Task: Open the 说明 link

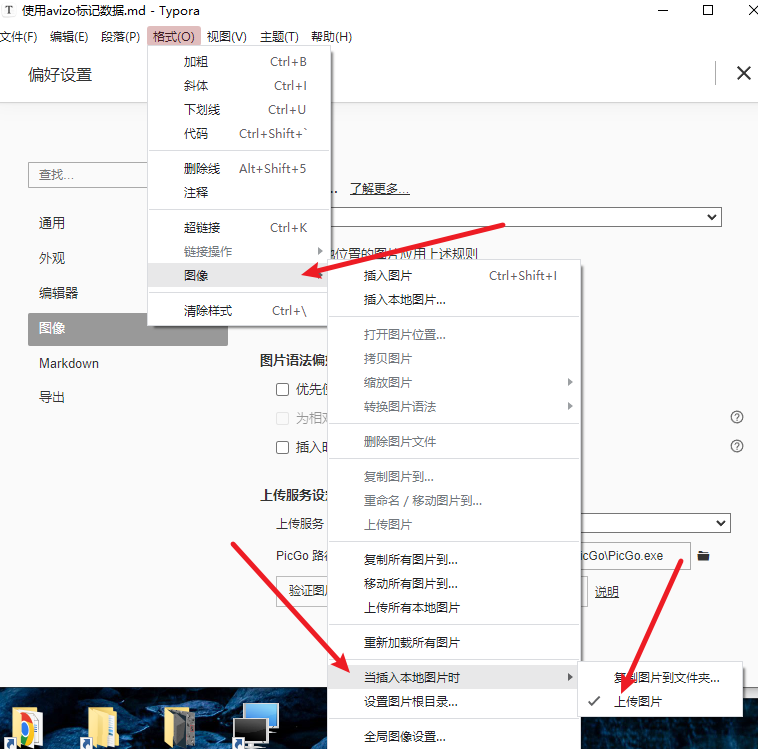Action: (x=607, y=592)
